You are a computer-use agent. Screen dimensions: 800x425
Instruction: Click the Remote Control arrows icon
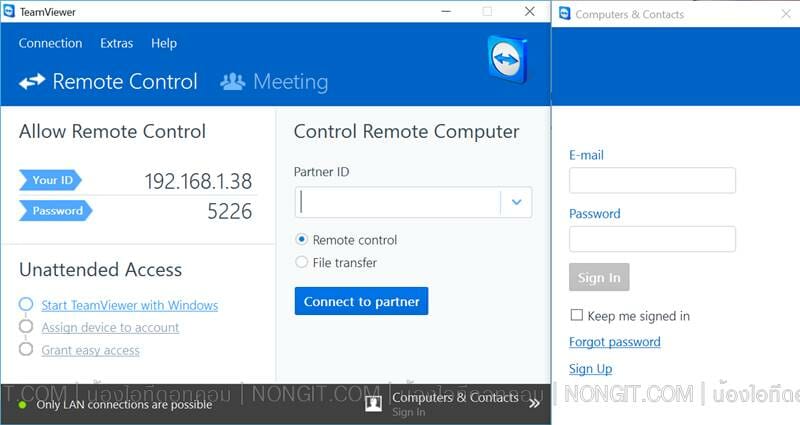32,82
